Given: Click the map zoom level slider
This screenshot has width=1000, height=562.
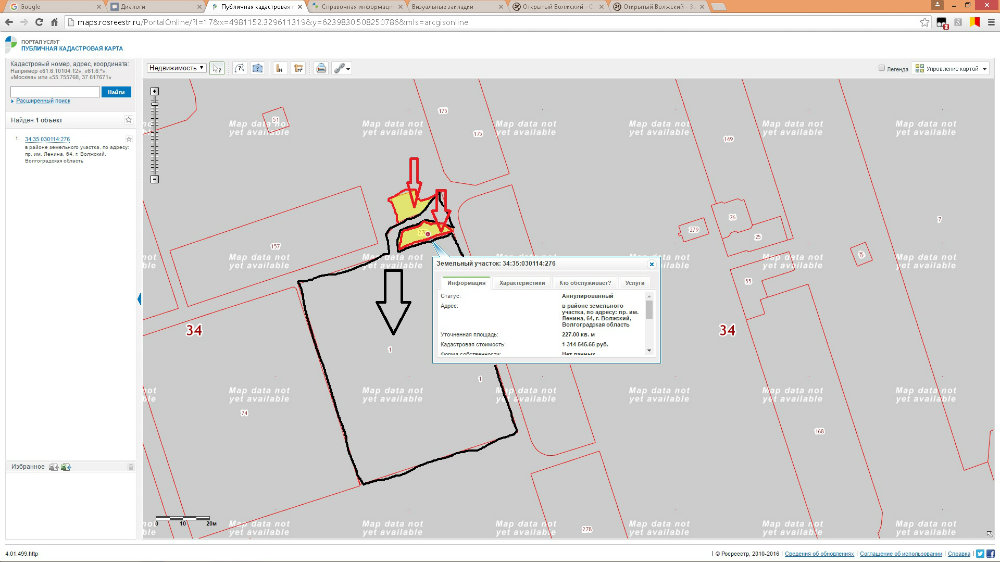Looking at the screenshot, I should 154,135.
